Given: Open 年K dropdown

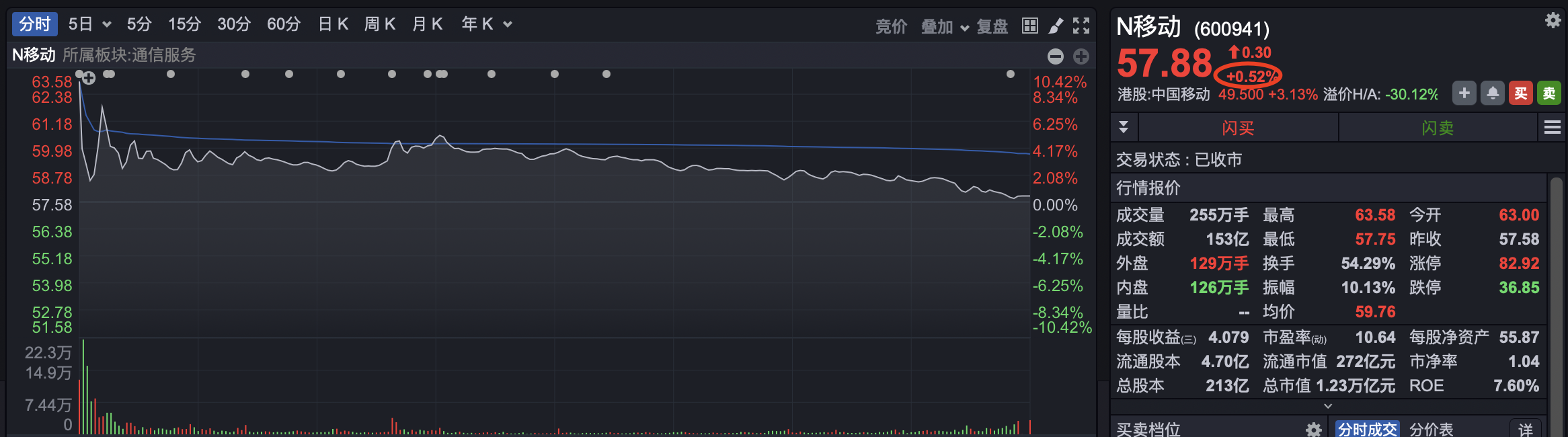Looking at the screenshot, I should tap(487, 24).
